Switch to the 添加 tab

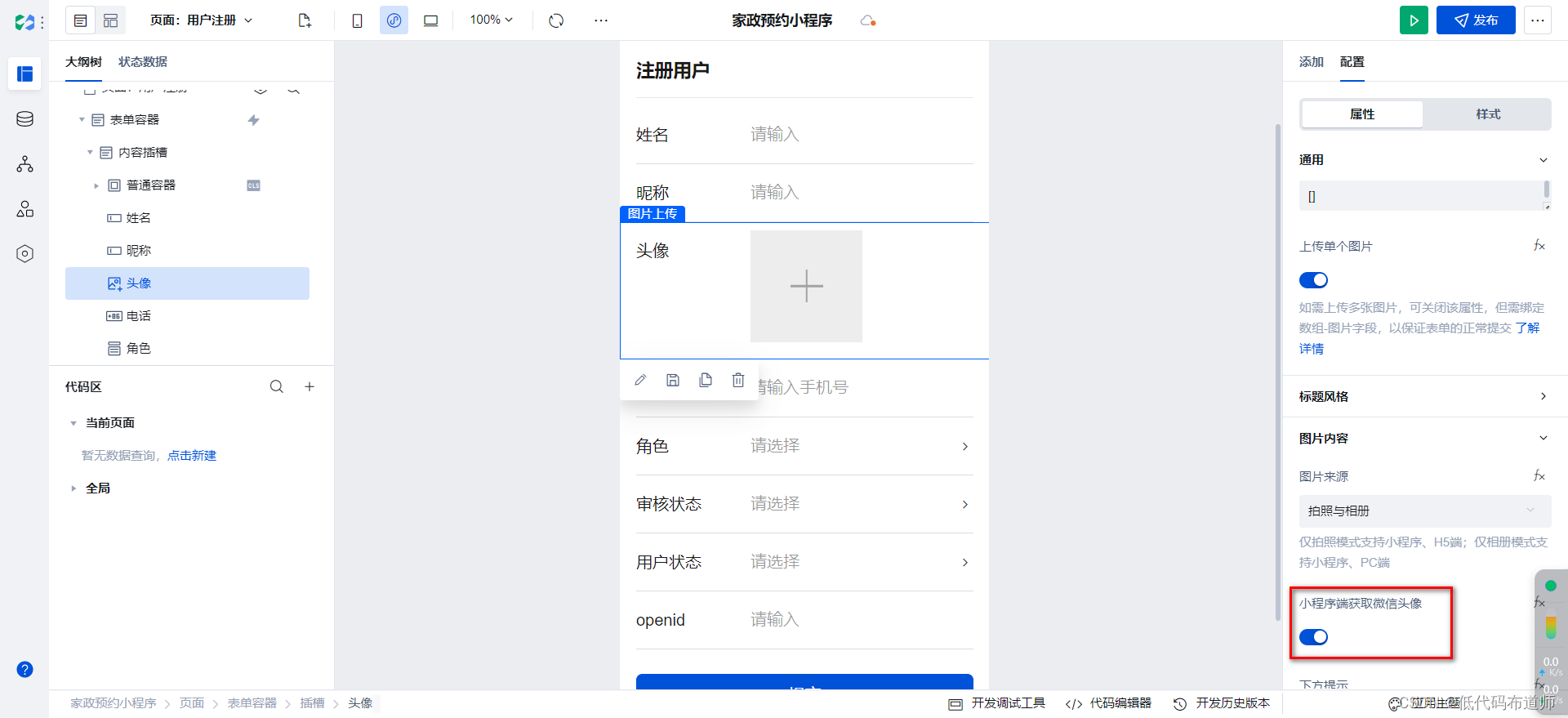tap(1312, 62)
